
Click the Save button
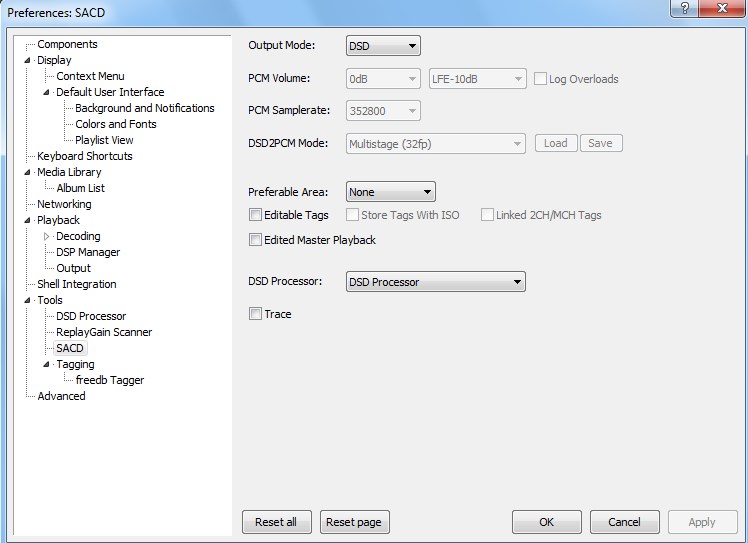[x=601, y=143]
